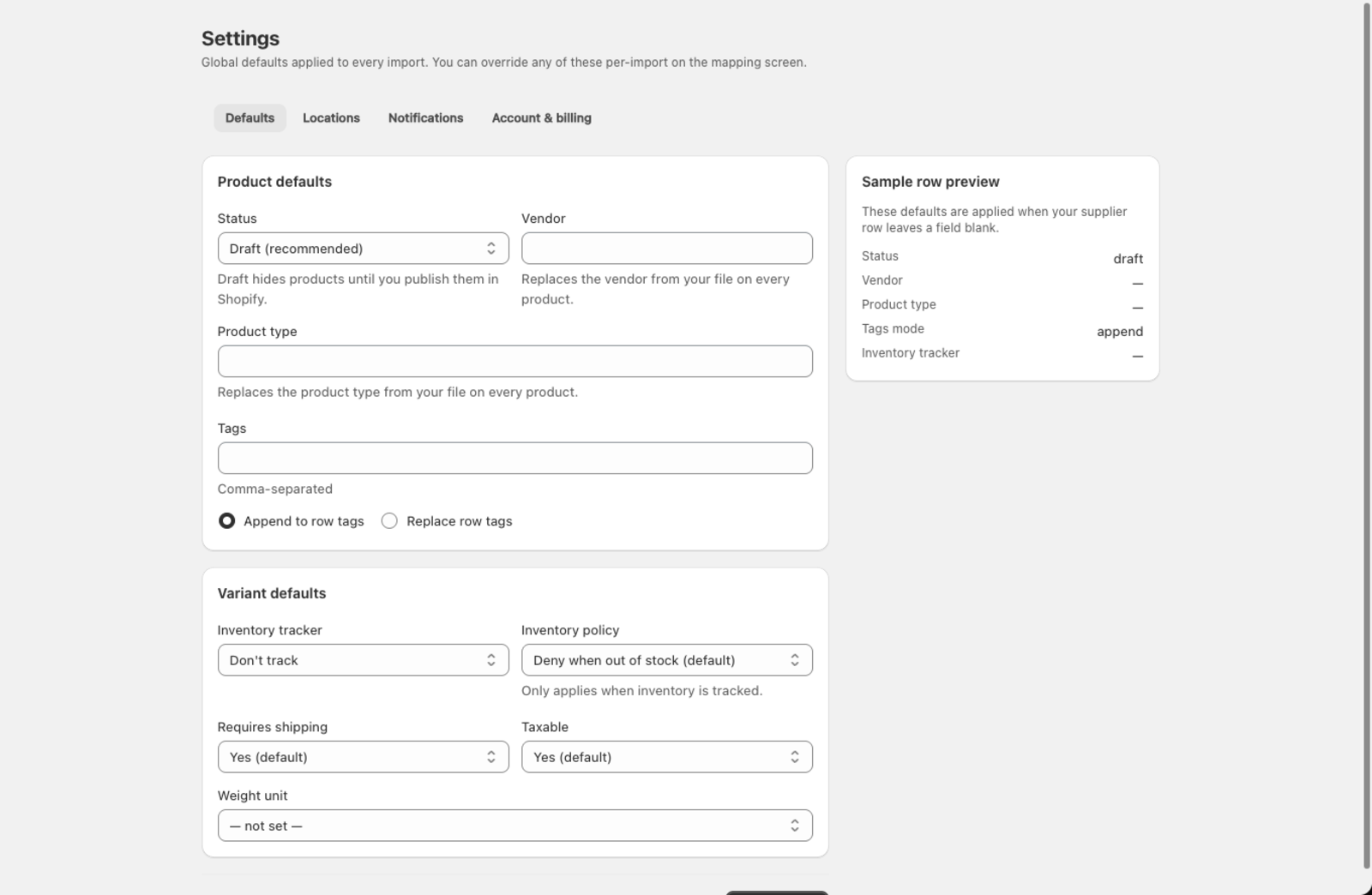Select Replace row tags radio
This screenshot has height=895, width=1372.
[389, 521]
